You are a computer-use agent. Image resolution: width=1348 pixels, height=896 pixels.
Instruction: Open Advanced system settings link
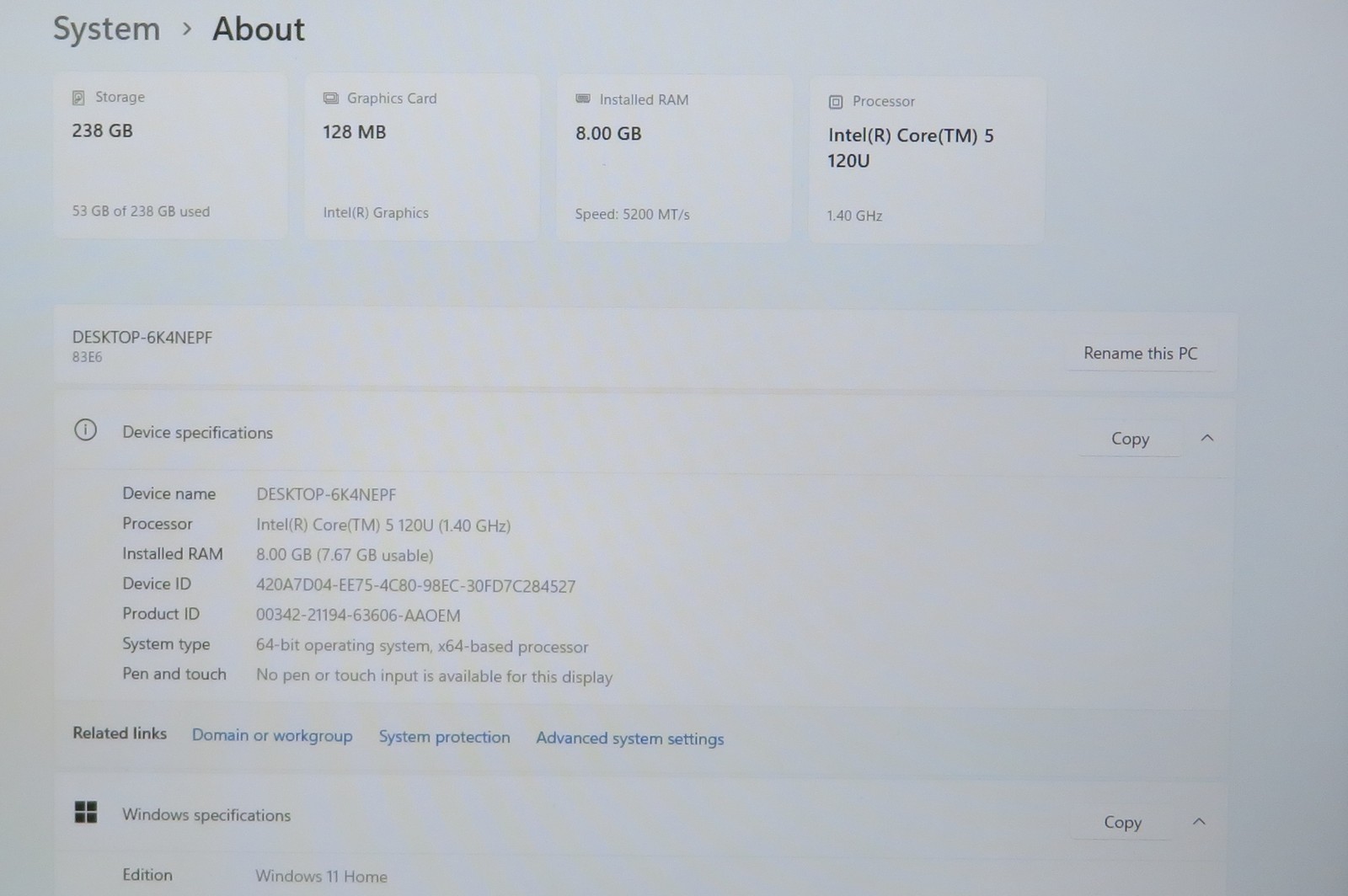pyautogui.click(x=629, y=739)
